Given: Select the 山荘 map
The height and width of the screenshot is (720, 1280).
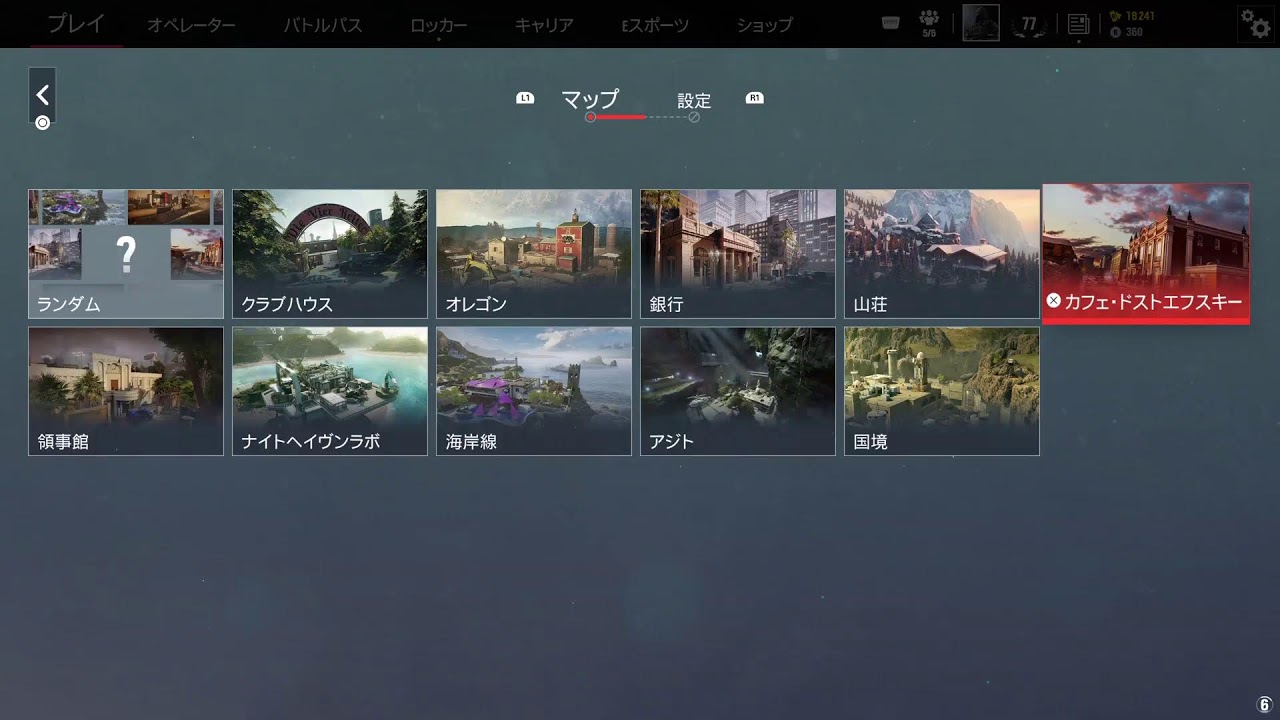Looking at the screenshot, I should [942, 254].
